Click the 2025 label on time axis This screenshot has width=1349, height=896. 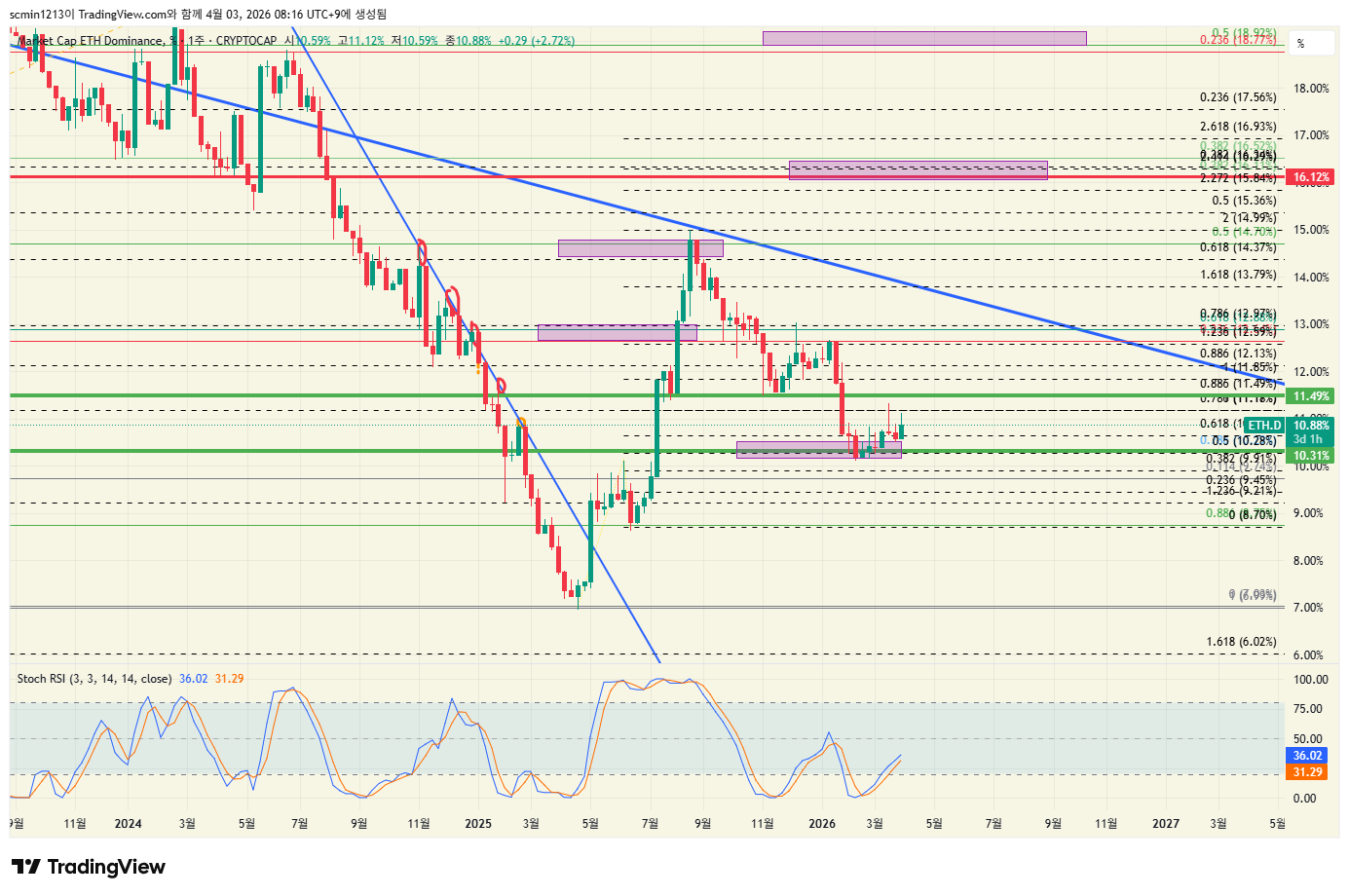[478, 824]
